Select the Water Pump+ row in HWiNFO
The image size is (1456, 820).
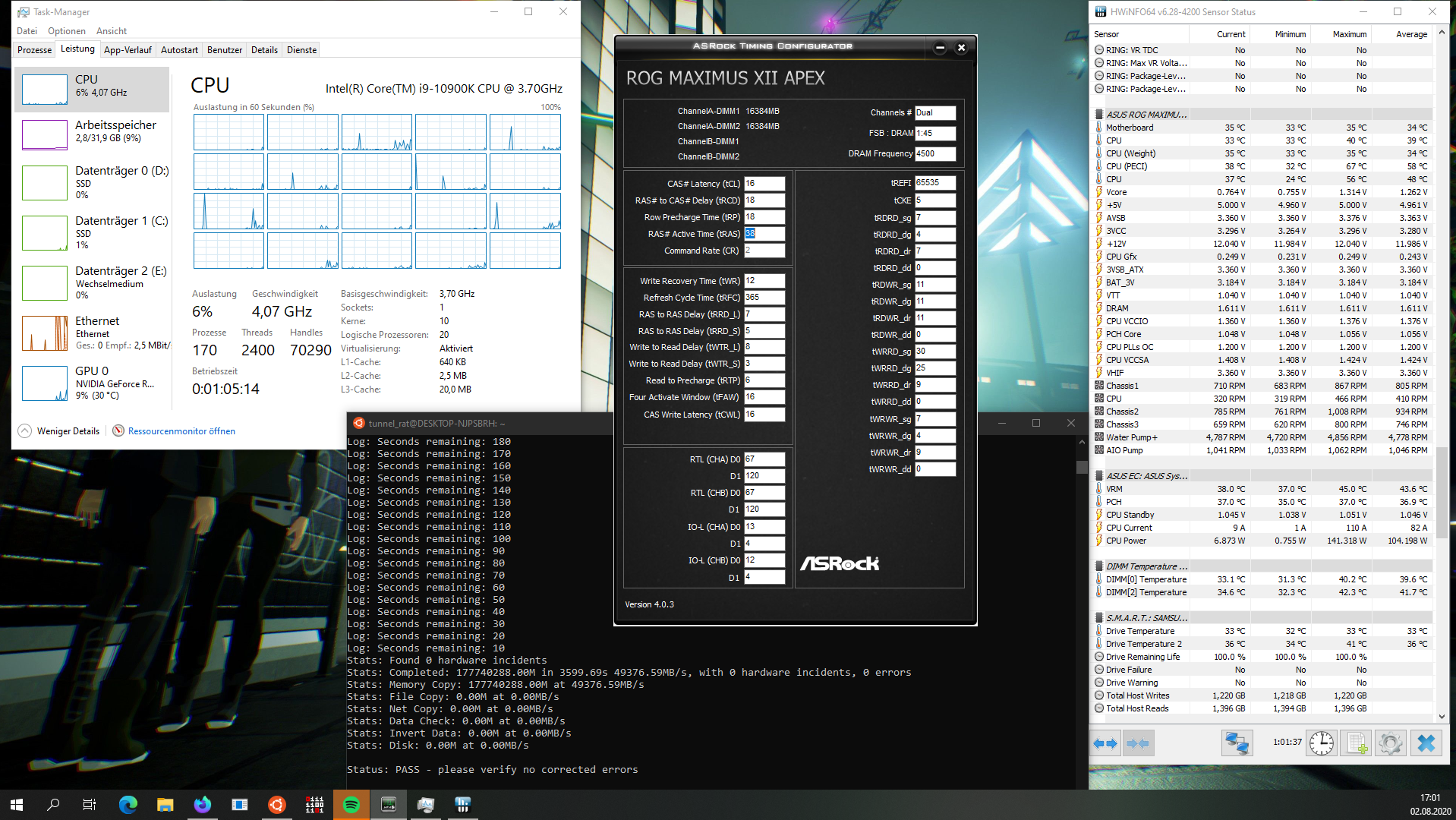click(1262, 438)
